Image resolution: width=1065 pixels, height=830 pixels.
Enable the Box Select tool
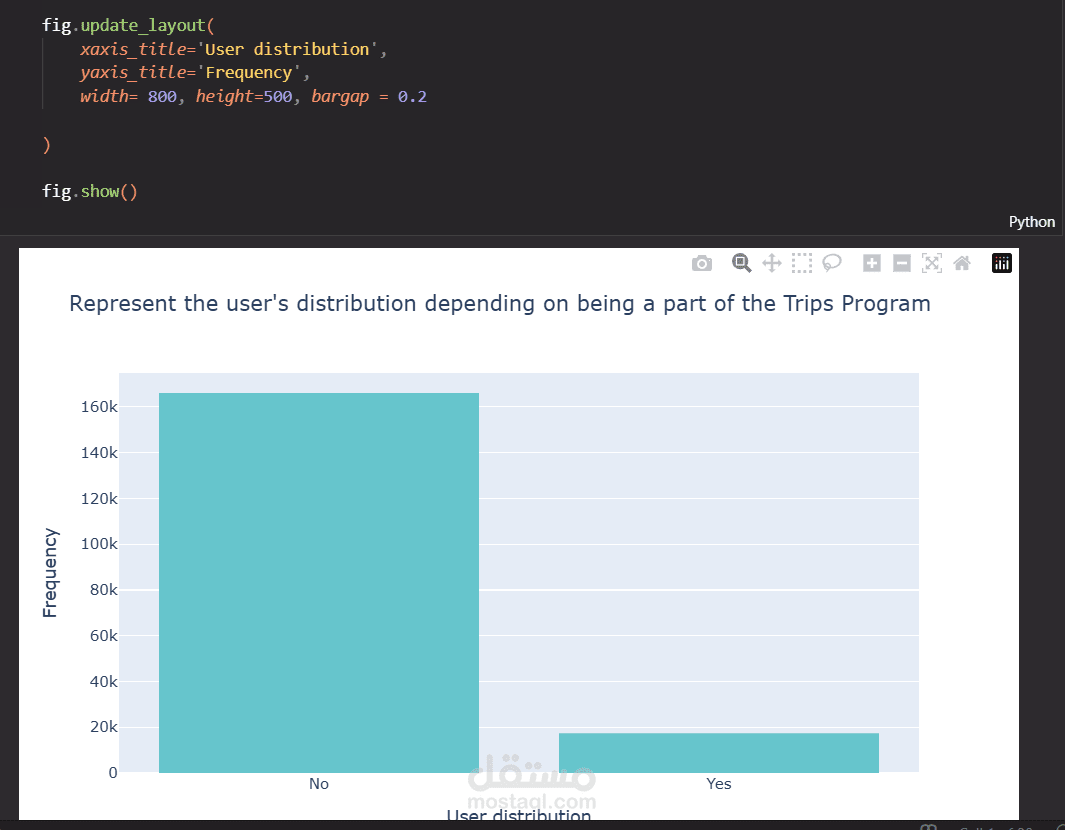(801, 263)
